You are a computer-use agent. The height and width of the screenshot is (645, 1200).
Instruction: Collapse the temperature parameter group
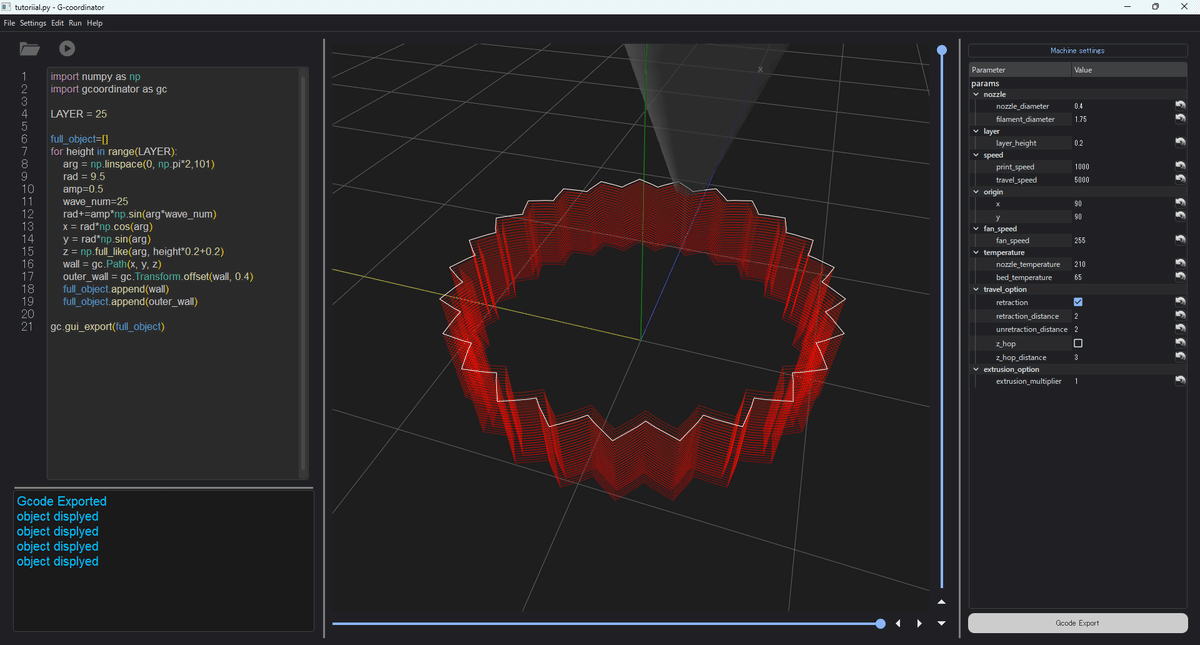[x=976, y=252]
